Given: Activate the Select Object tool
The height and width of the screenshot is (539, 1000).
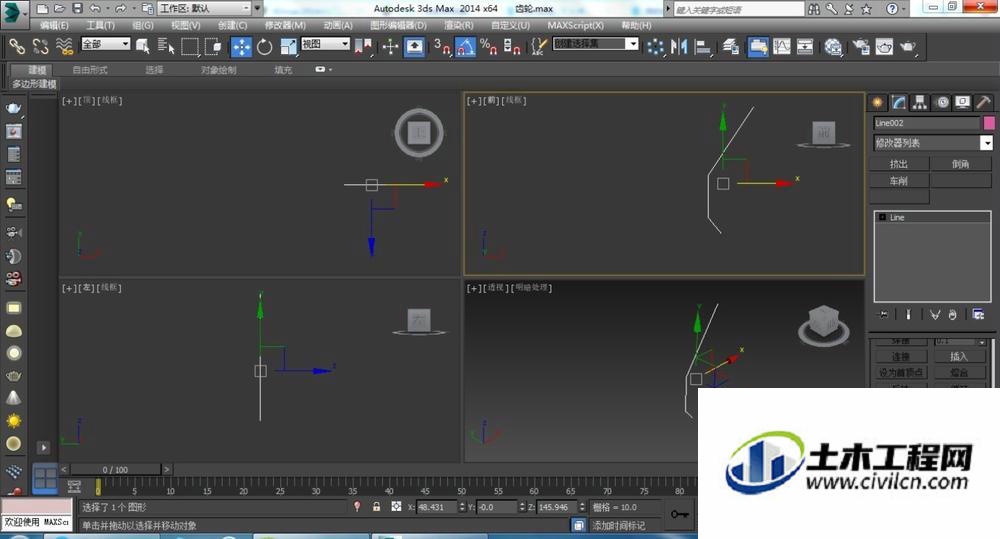Looking at the screenshot, I should (x=143, y=46).
